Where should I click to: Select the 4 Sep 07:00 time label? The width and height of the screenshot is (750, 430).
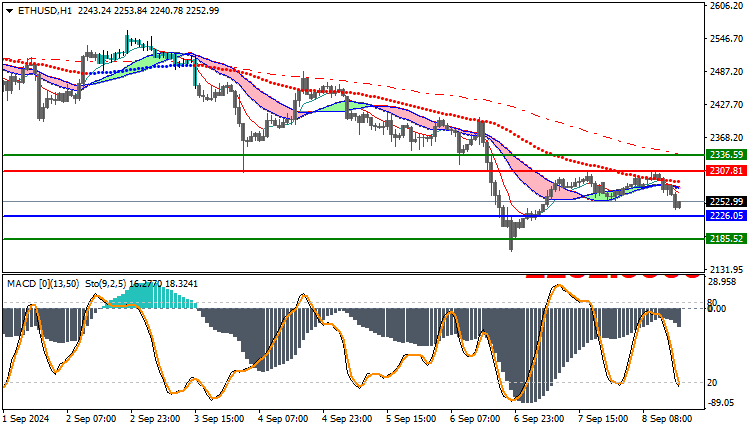click(x=283, y=419)
